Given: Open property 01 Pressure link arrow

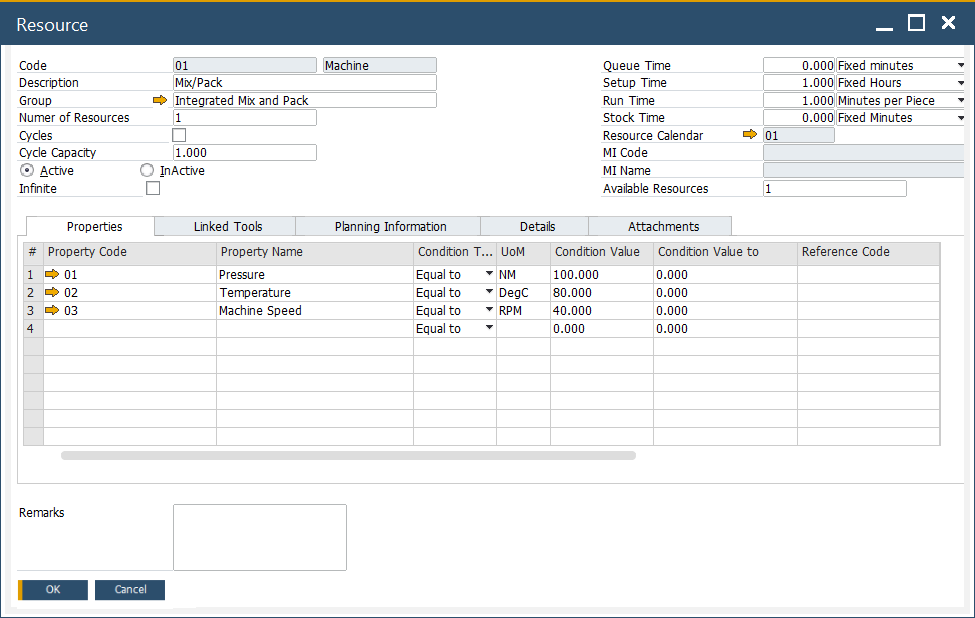Looking at the screenshot, I should pos(53,274).
